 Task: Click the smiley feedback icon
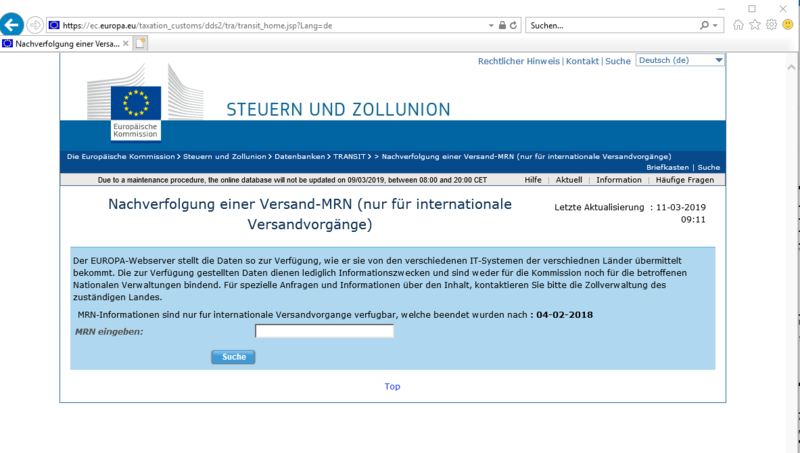click(788, 24)
